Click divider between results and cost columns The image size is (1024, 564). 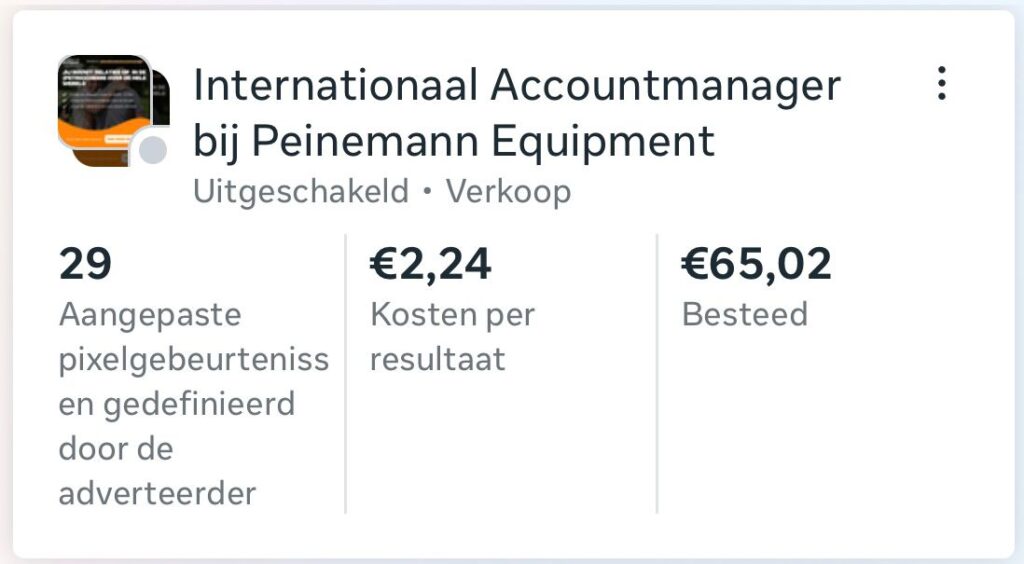(346, 375)
